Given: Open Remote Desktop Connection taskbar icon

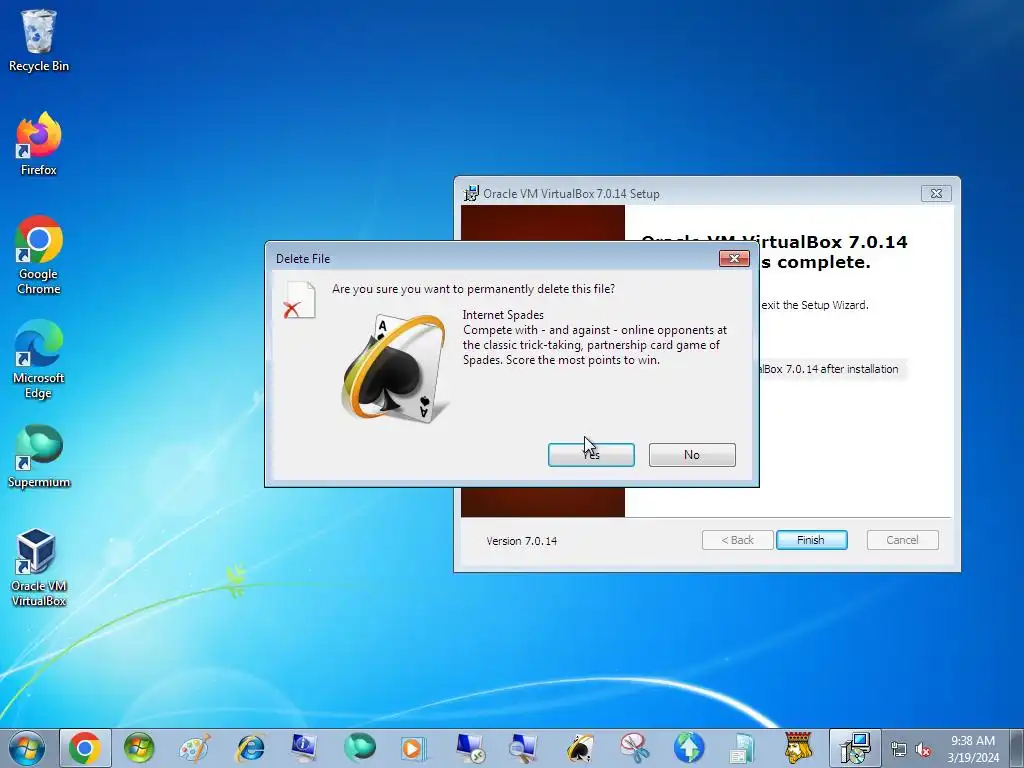Looking at the screenshot, I should point(470,748).
